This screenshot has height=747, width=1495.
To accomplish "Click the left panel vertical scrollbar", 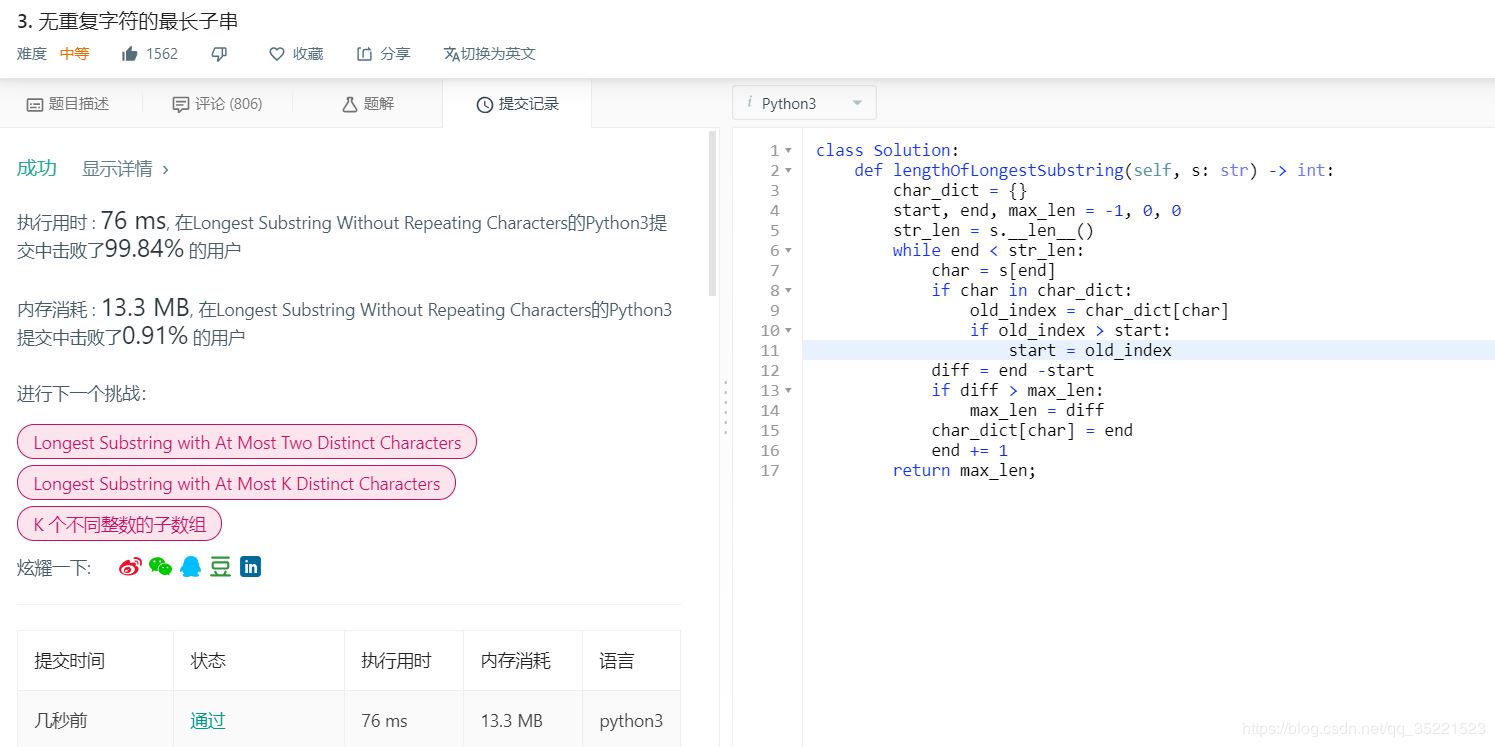I will (x=712, y=212).
